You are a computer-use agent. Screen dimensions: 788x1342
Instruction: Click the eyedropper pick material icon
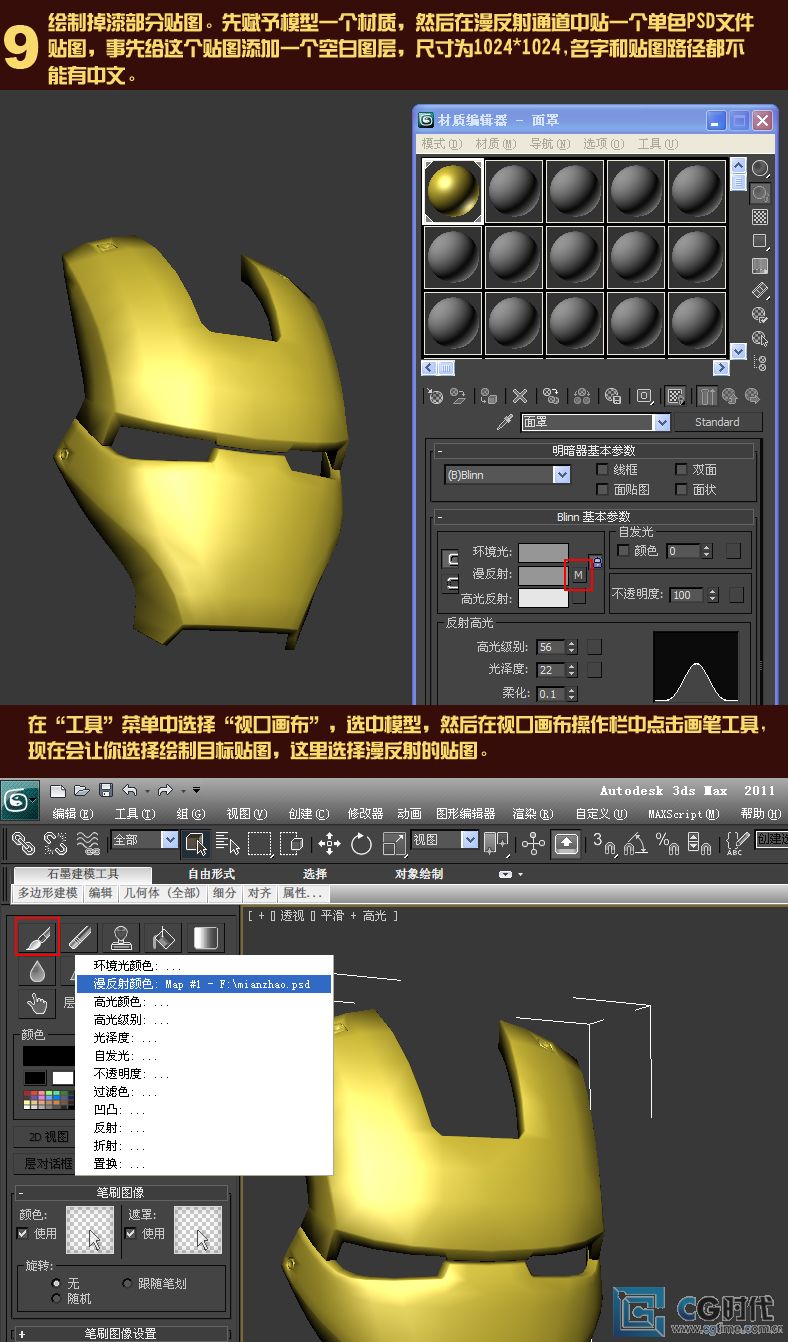[505, 422]
